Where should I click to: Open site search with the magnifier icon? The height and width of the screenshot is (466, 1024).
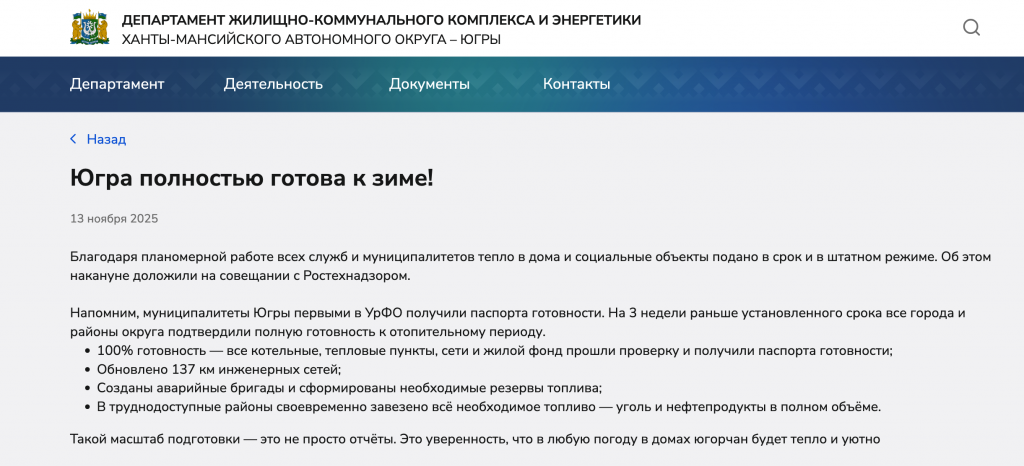click(x=971, y=28)
